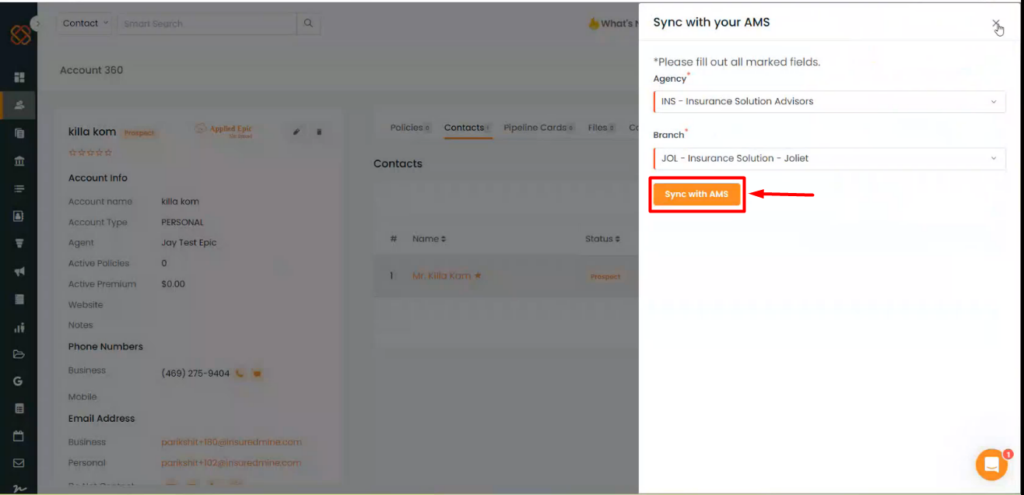Open the envelope mail icon in sidebar
Viewport: 1024px width, 495px height.
click(x=19, y=463)
